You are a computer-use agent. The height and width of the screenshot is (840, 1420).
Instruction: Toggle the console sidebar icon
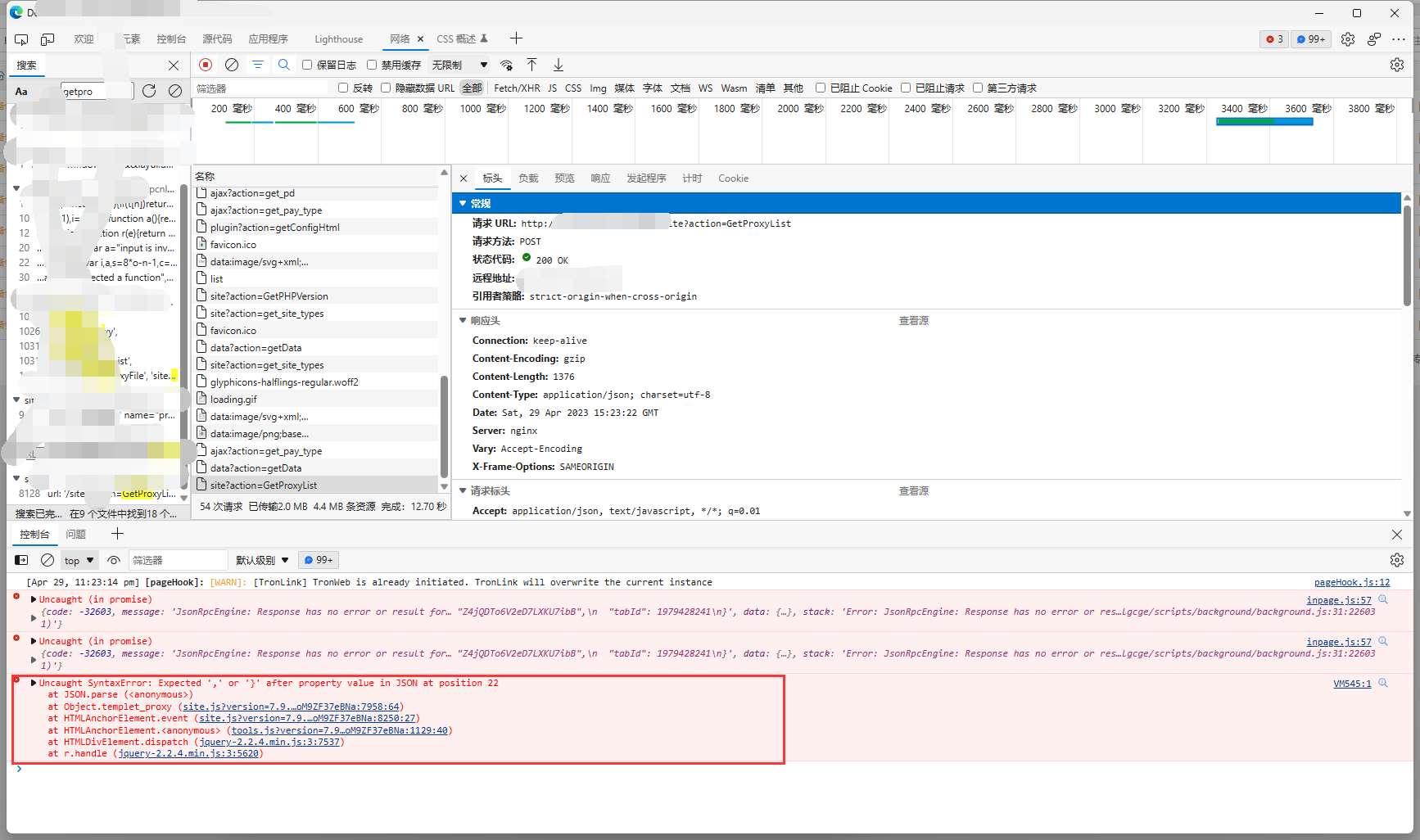[x=22, y=560]
